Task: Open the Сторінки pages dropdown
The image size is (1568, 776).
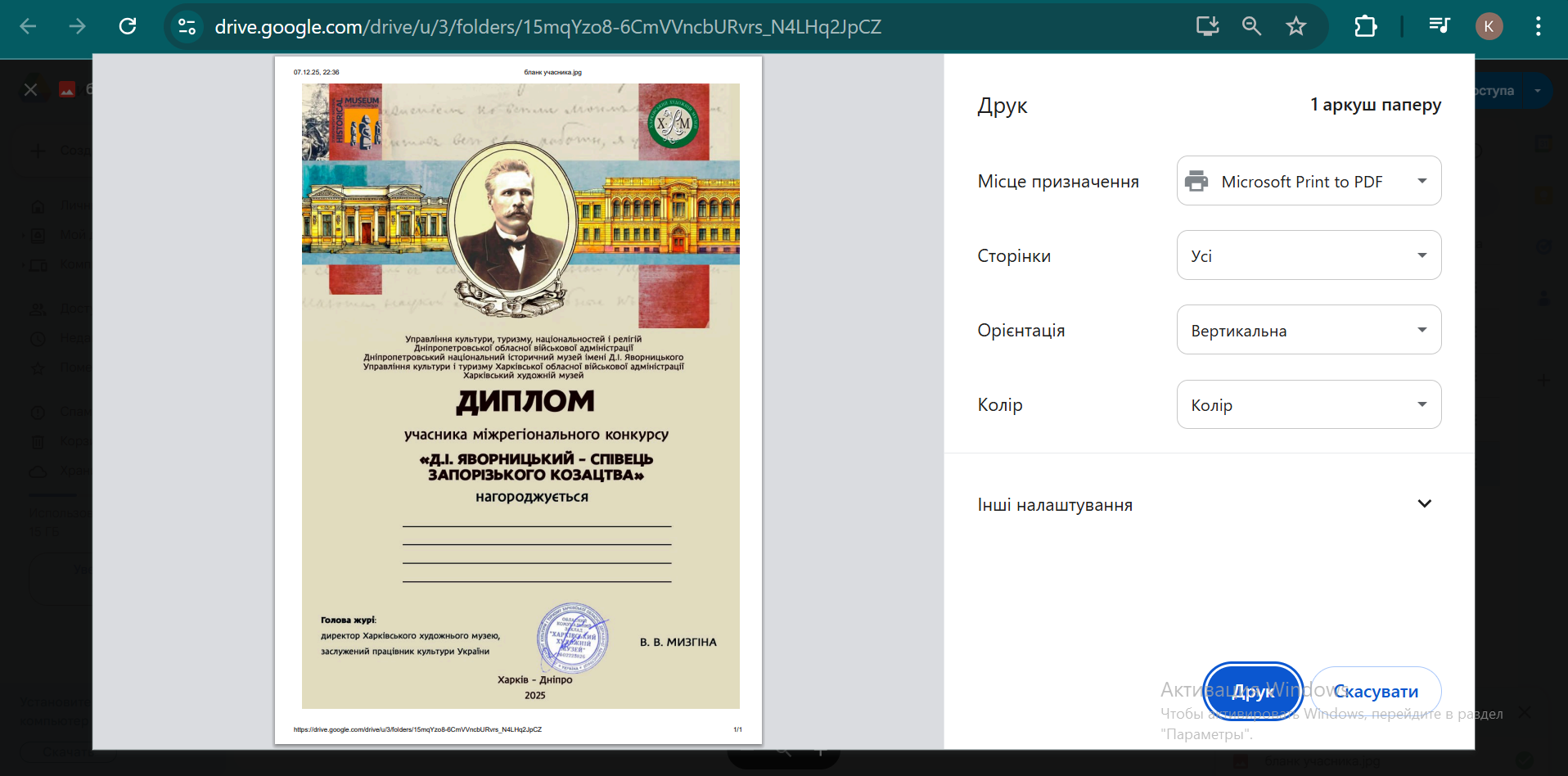Action: [1309, 255]
